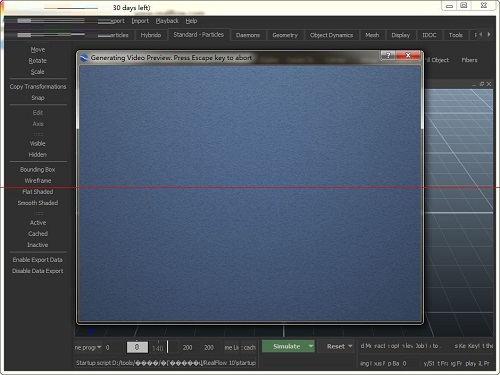The height and width of the screenshot is (375, 500).
Task: Close the Generating Video Preview dialog
Action: (x=408, y=55)
